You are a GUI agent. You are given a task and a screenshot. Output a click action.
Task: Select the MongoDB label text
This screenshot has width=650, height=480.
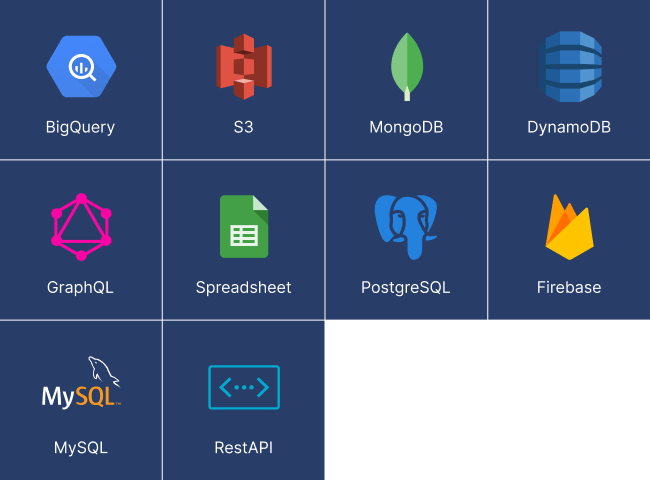406,127
